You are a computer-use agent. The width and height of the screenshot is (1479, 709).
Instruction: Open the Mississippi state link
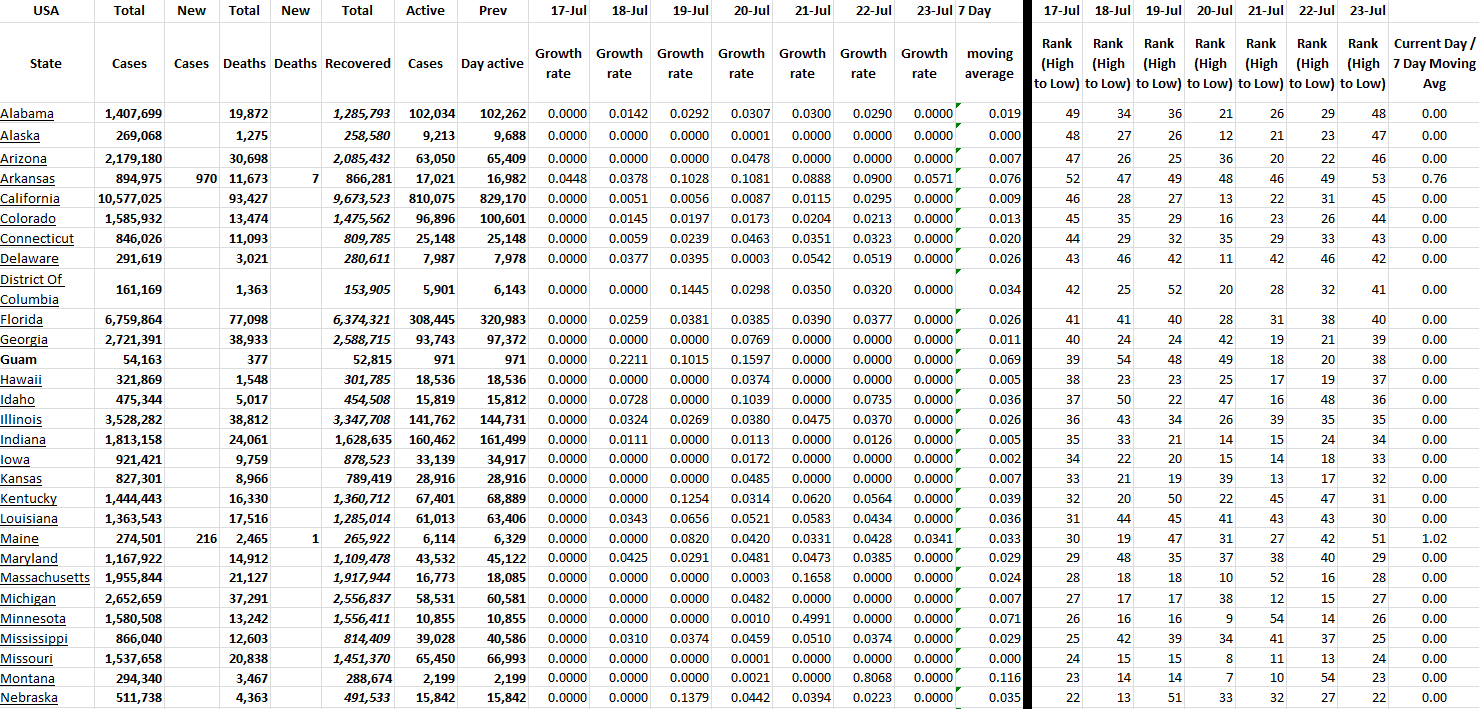34,638
